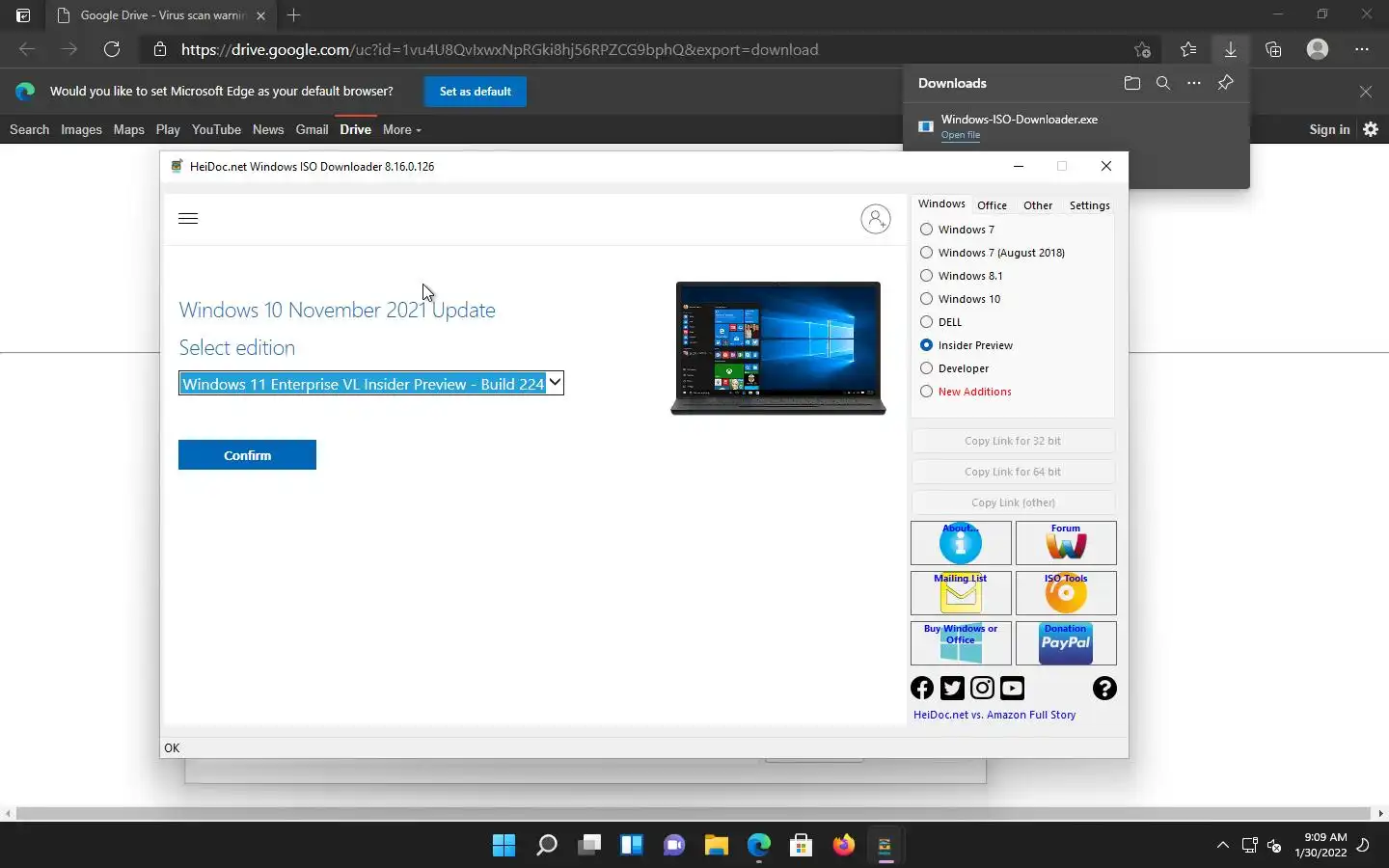Open Windows Start button on taskbar
Screen dimensions: 1389x868
pos(504,846)
